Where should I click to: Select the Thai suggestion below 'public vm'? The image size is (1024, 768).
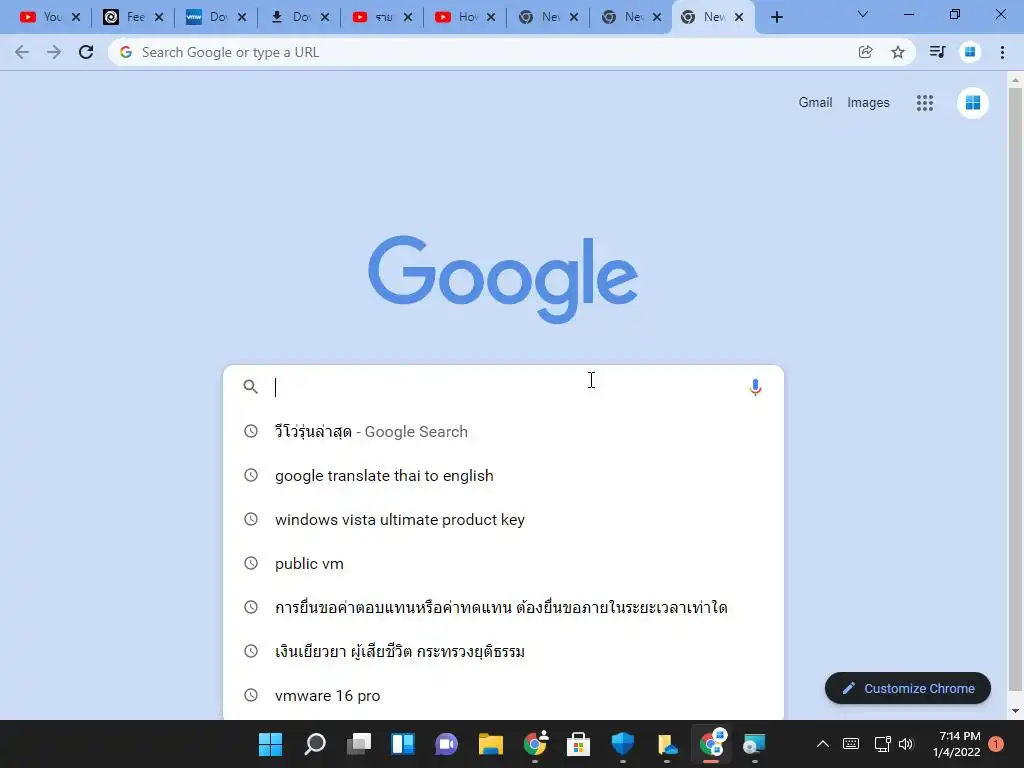pyautogui.click(x=503, y=607)
